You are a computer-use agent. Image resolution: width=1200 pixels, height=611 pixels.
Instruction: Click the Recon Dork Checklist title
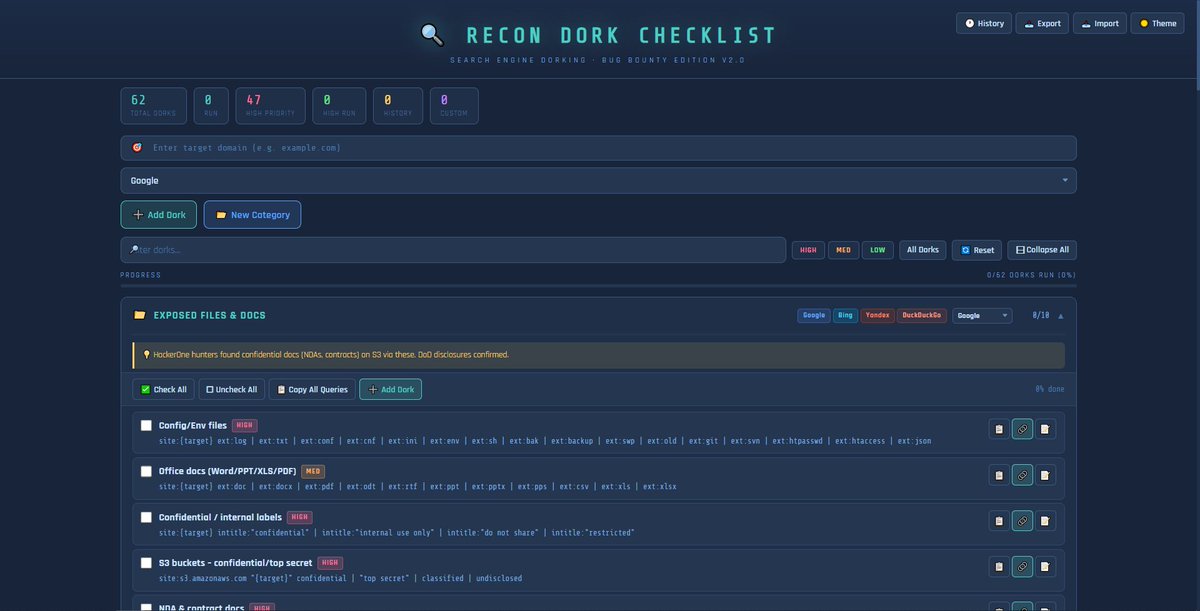pyautogui.click(x=621, y=36)
